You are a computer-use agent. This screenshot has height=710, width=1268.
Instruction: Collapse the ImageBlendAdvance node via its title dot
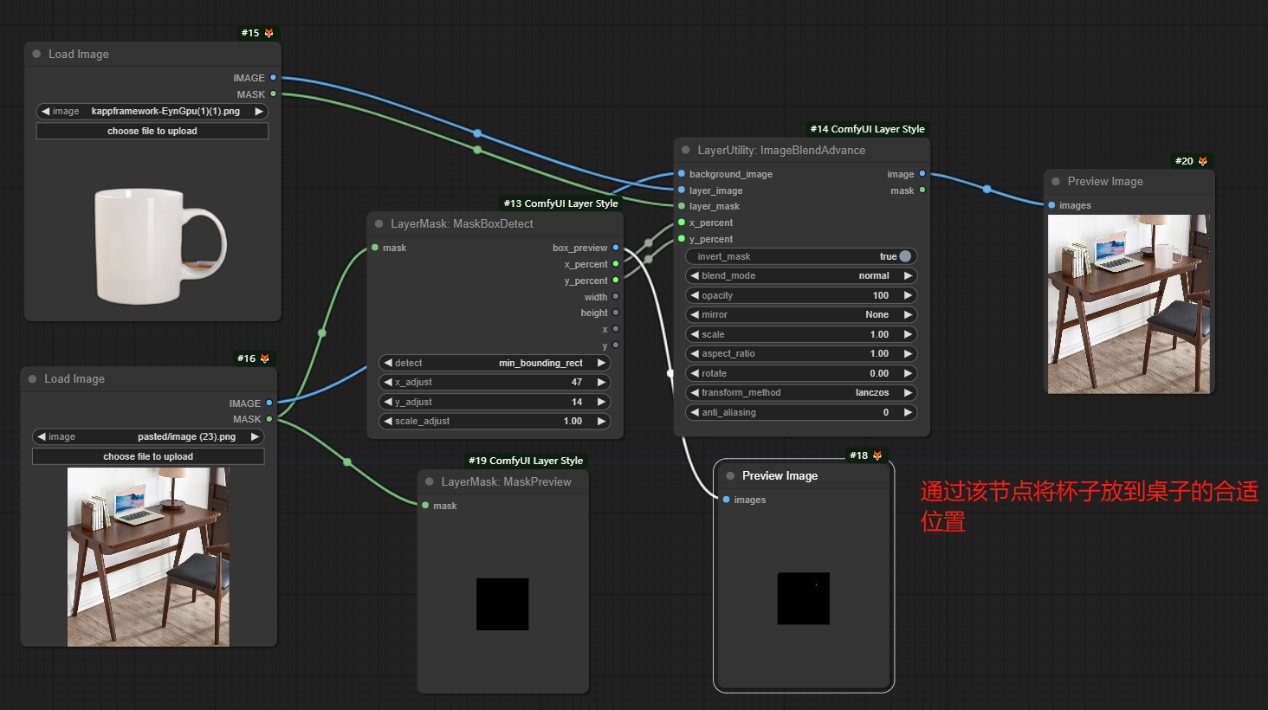[685, 150]
